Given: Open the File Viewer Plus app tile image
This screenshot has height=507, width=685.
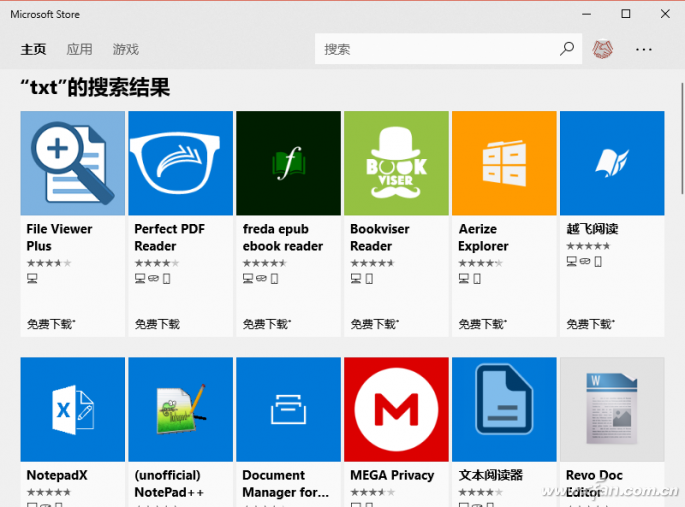Looking at the screenshot, I should 73,163.
